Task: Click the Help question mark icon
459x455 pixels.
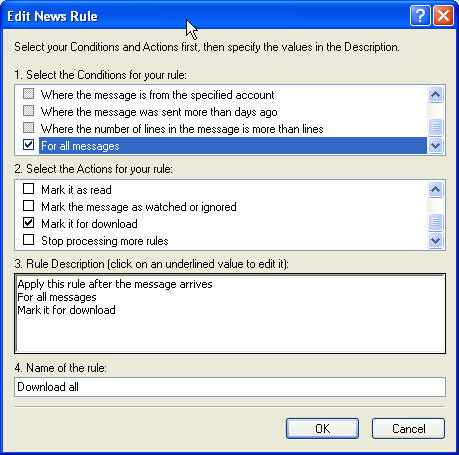Action: click(420, 16)
